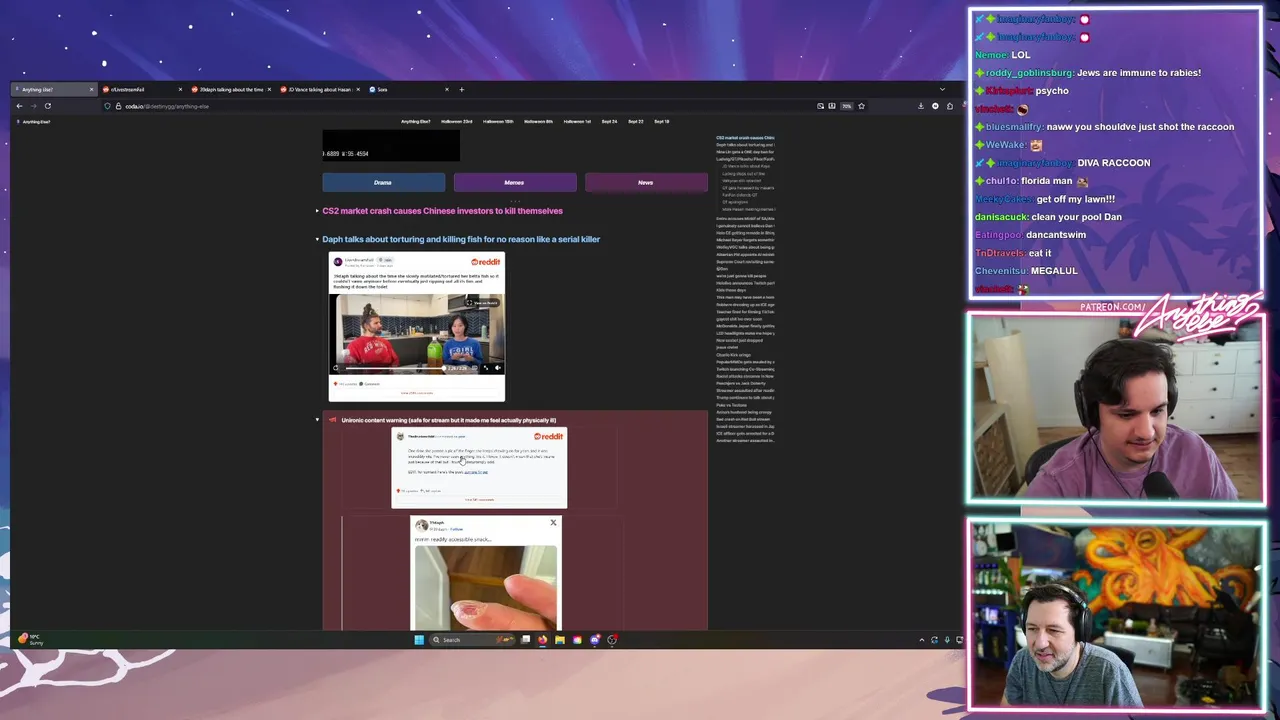Play the Reddit video of Daph in kitchen
This screenshot has height=720, width=1280.
click(417, 333)
